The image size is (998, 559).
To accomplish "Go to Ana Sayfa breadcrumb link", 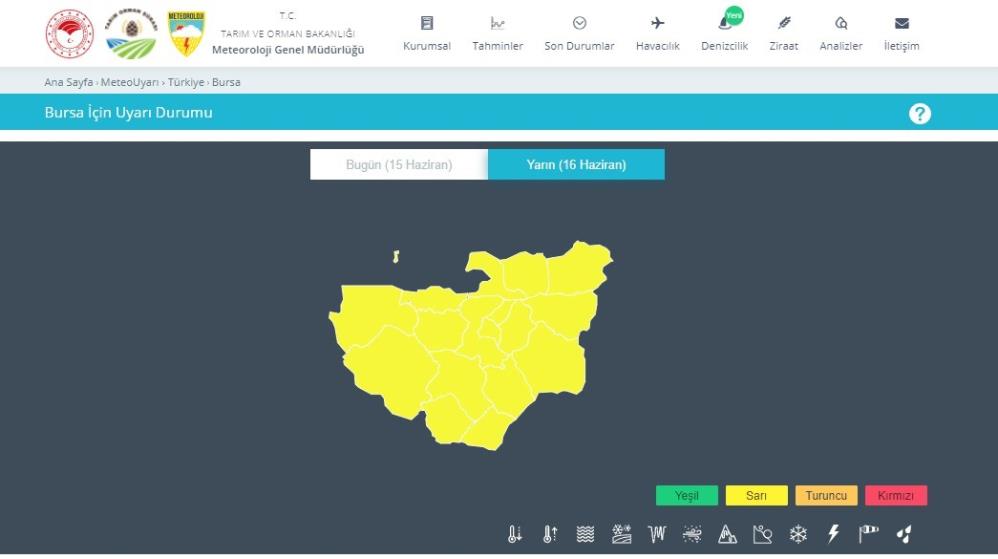I will click(x=68, y=82).
